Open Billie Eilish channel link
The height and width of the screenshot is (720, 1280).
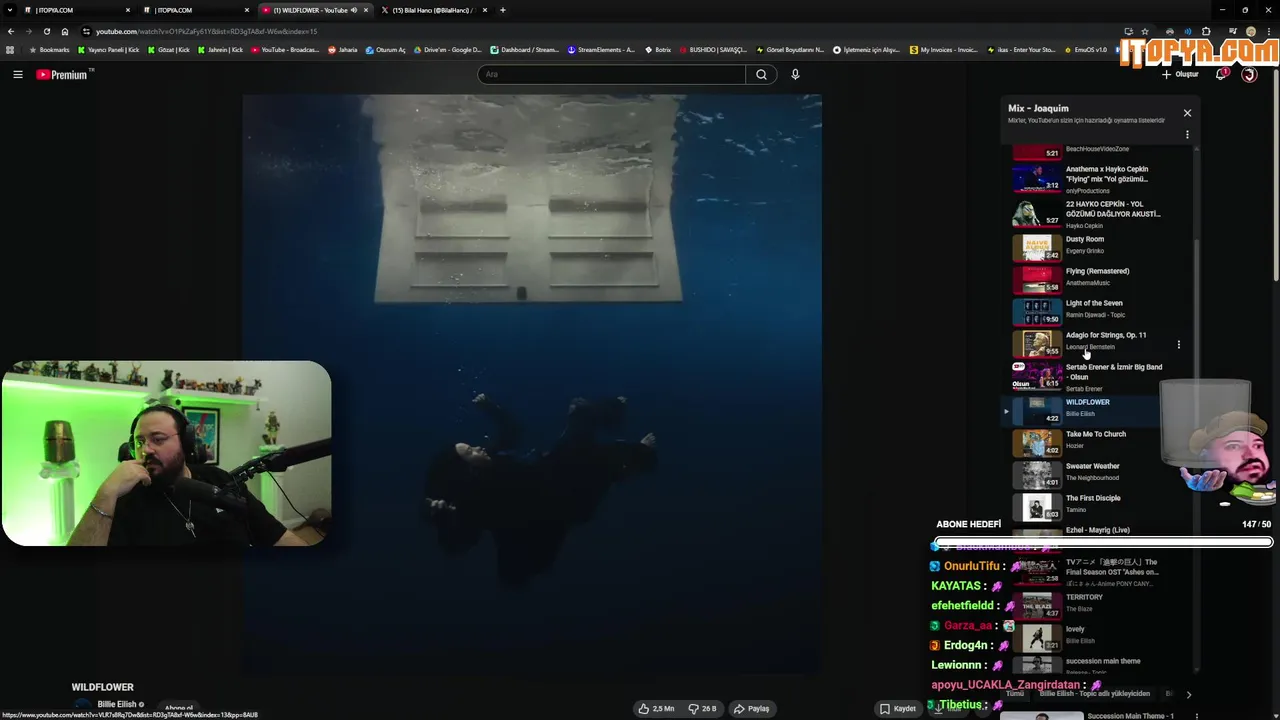117,705
